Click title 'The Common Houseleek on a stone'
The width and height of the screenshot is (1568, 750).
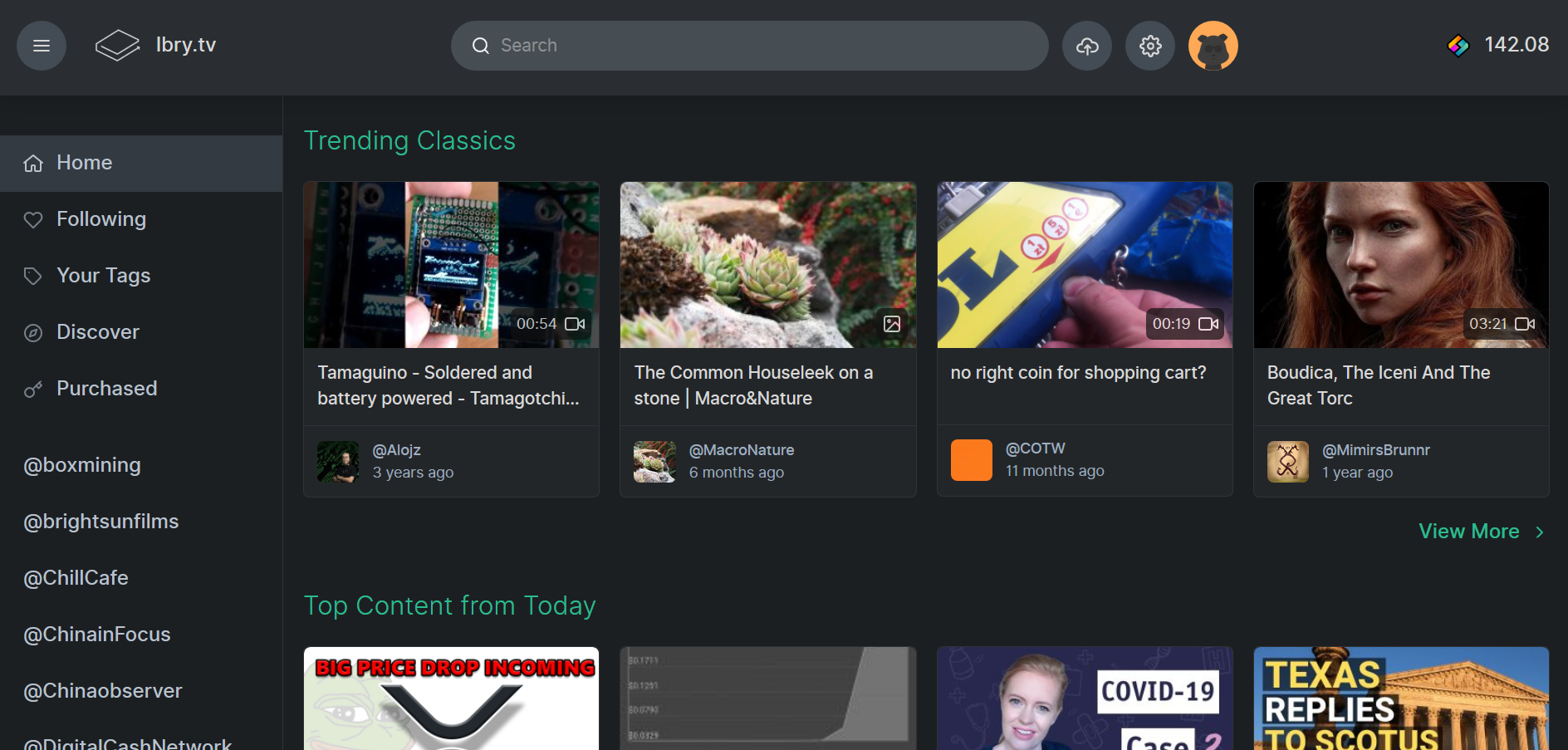(x=753, y=386)
